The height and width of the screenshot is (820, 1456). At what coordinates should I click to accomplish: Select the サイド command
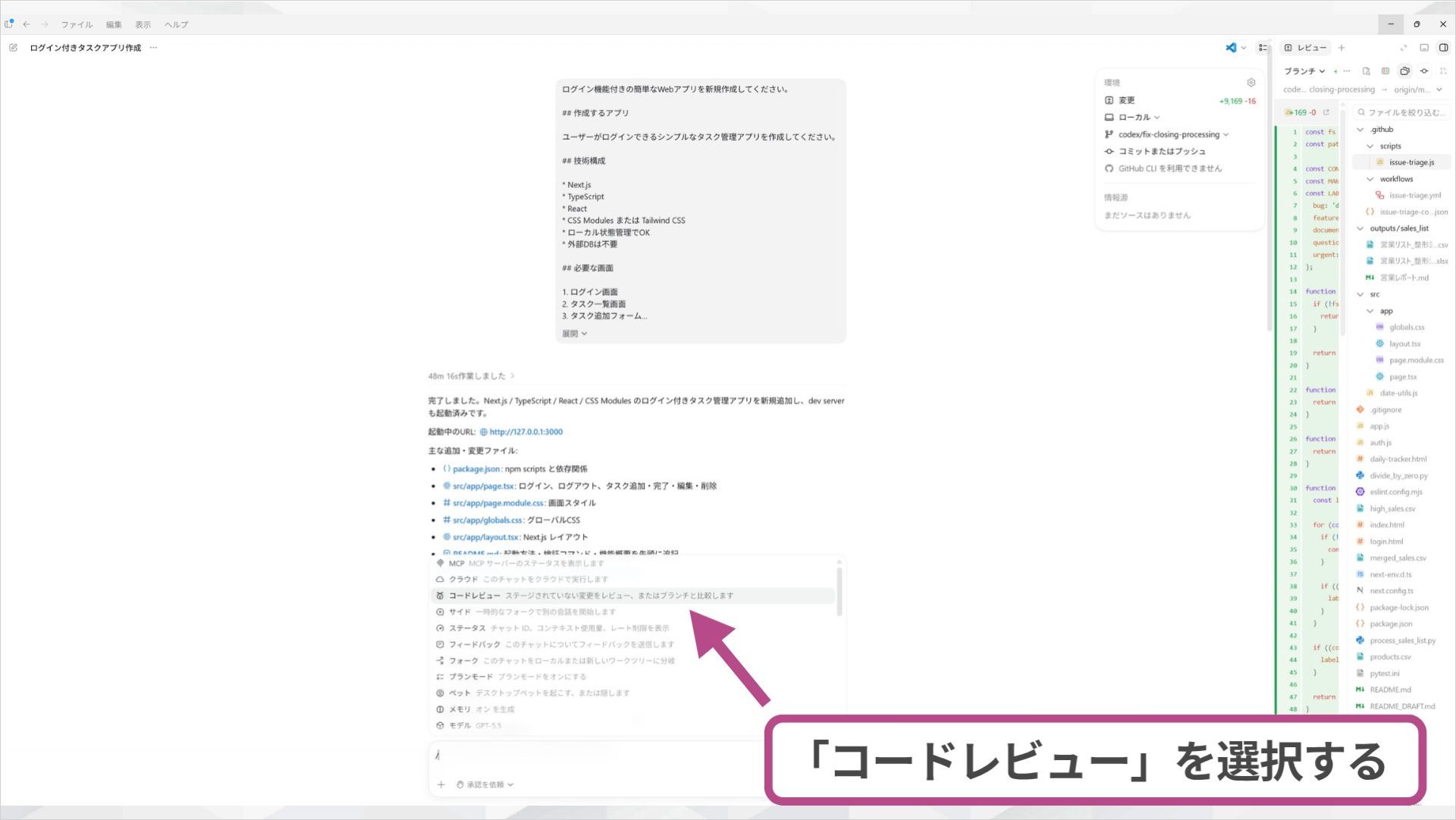(633, 612)
